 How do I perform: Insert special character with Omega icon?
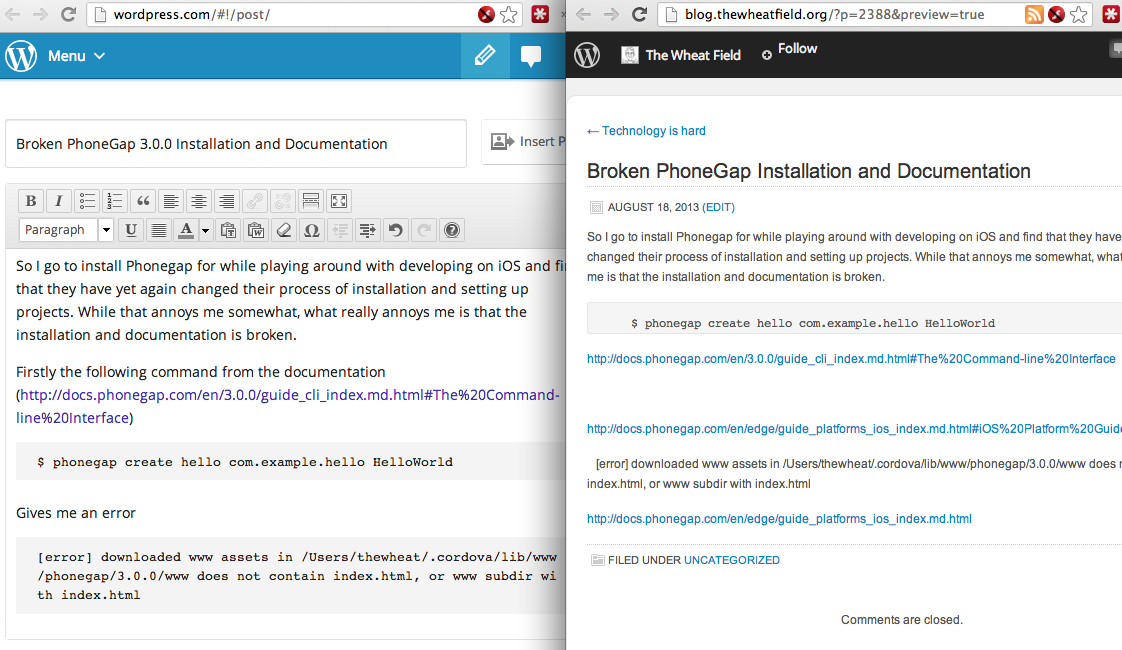[x=311, y=230]
